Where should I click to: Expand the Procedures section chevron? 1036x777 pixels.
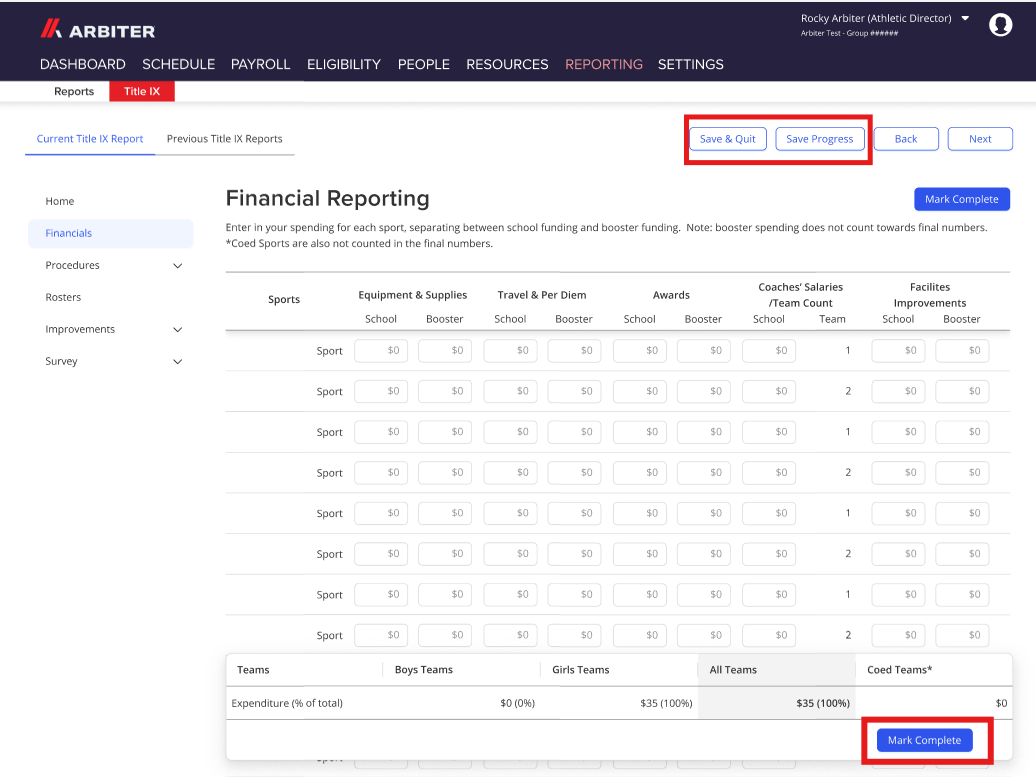(x=177, y=266)
